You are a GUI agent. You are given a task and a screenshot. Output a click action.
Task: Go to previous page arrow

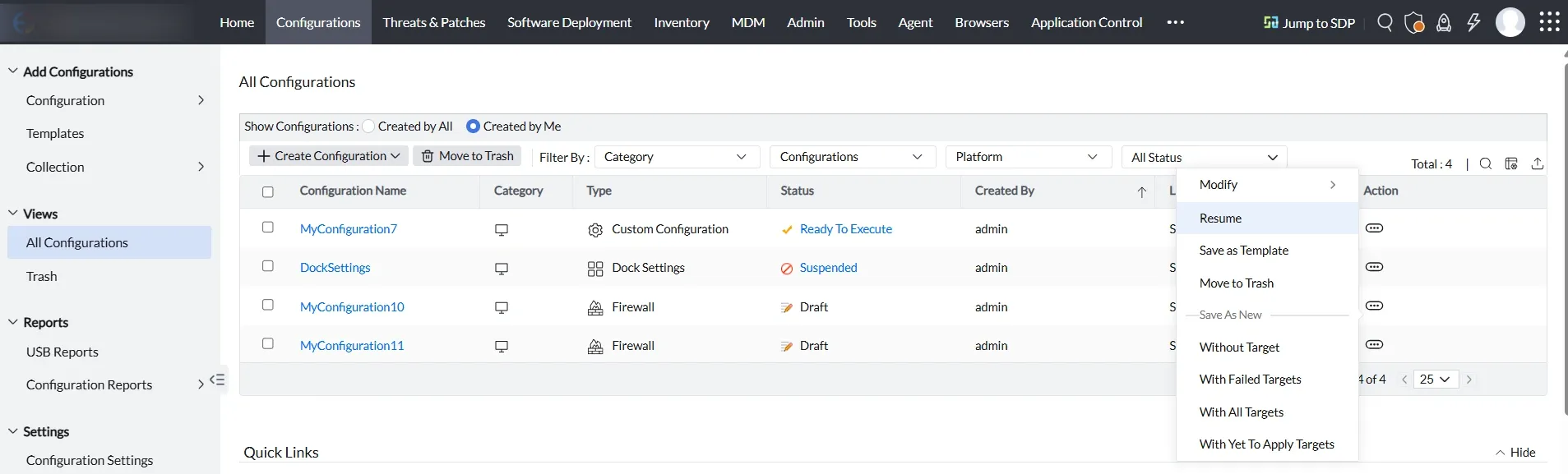1404,380
